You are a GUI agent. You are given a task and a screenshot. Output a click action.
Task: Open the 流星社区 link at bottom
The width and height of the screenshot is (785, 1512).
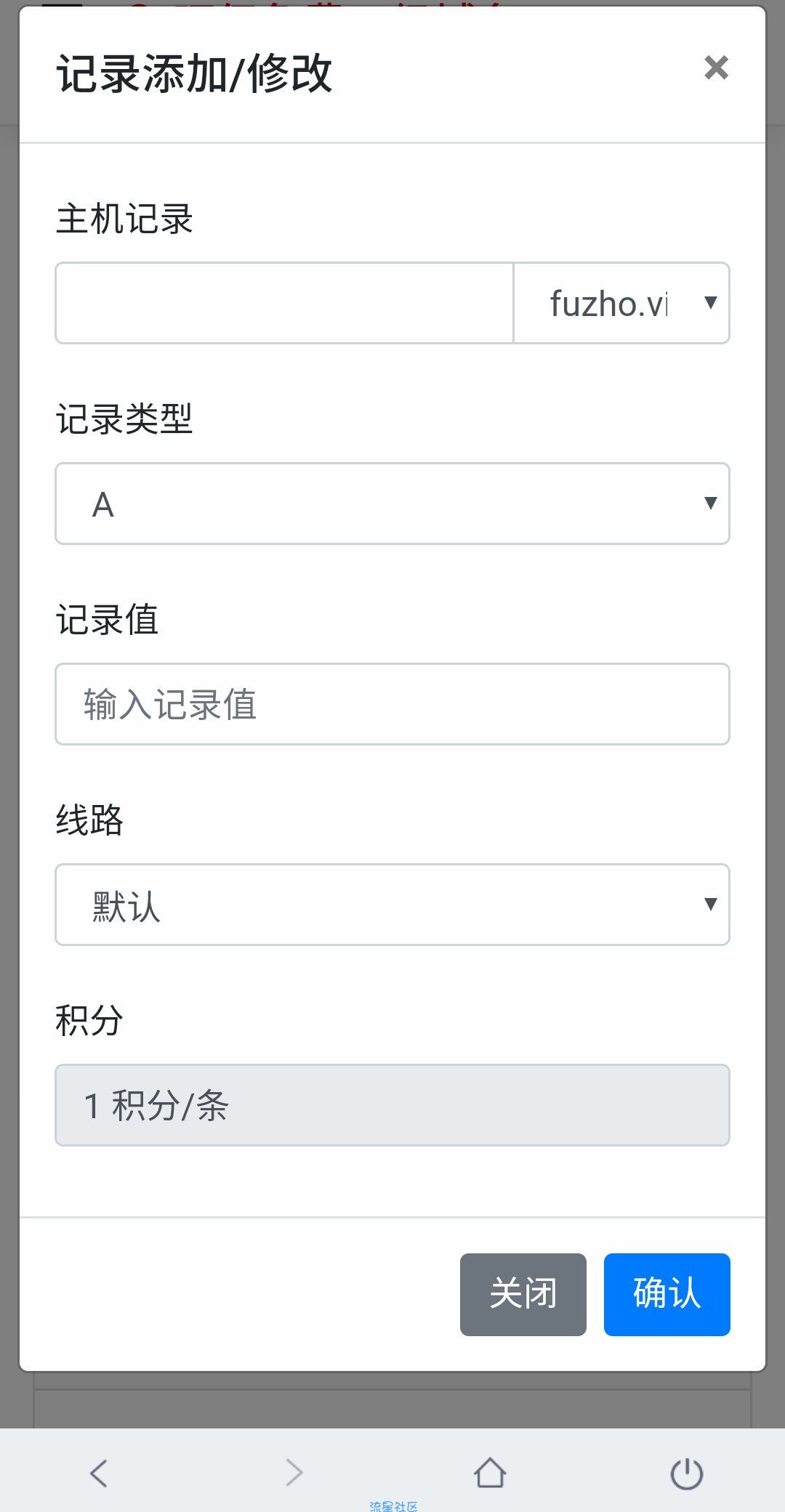(393, 1506)
